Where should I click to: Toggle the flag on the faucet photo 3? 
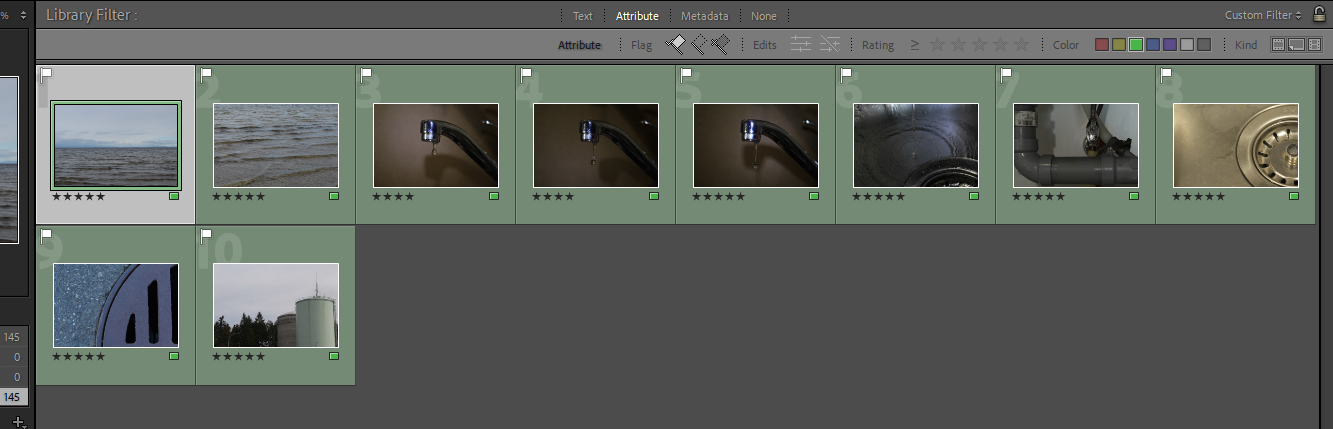pos(367,75)
